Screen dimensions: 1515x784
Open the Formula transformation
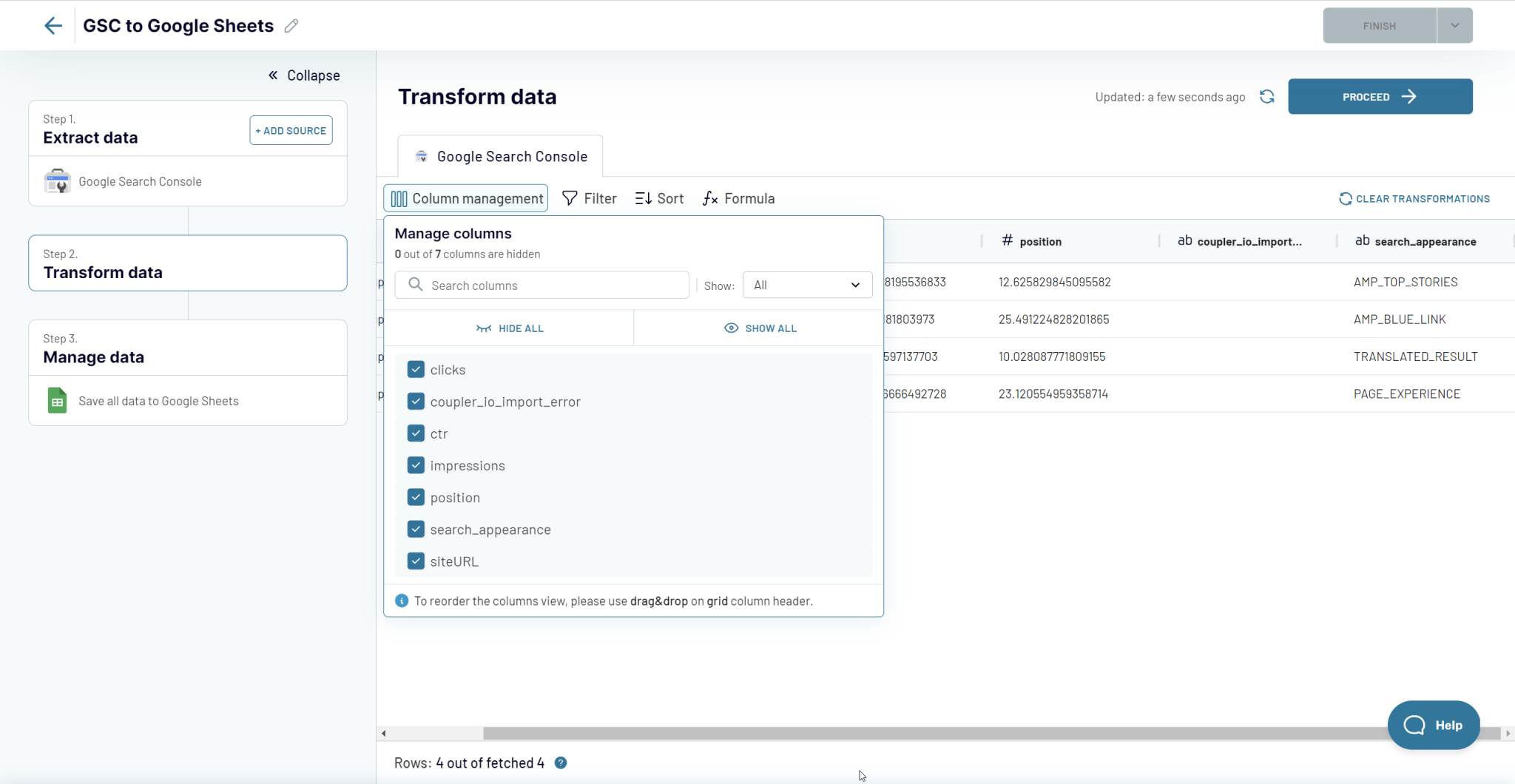pos(738,198)
